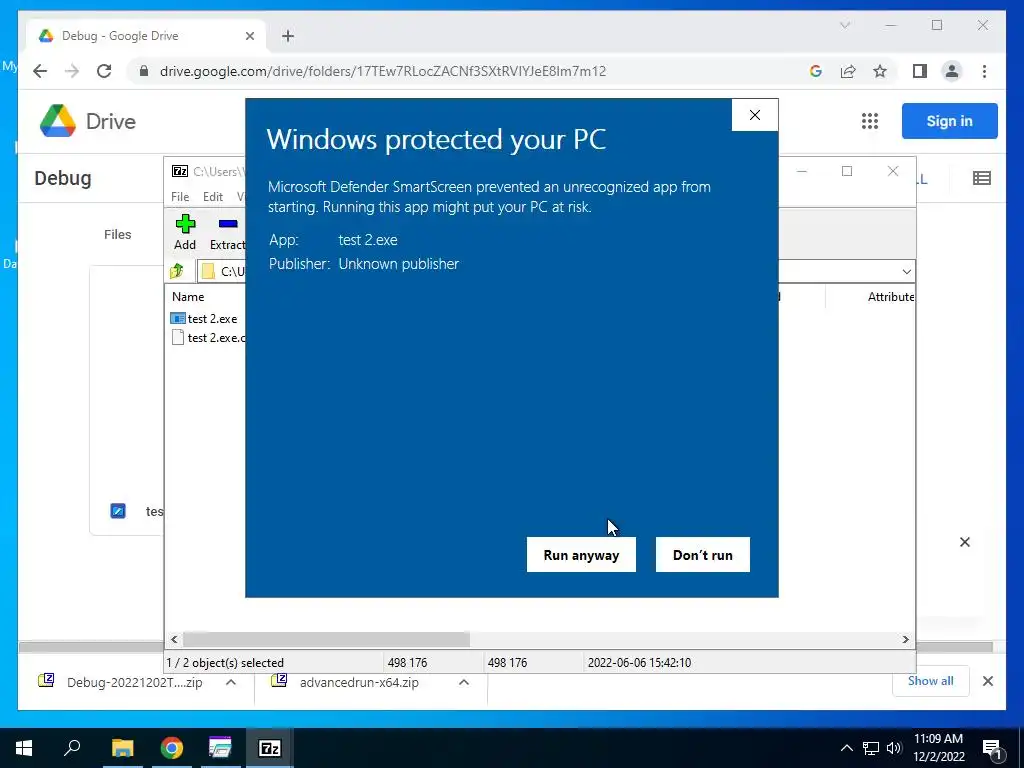Close the Chrome downloads bar
This screenshot has height=768, width=1024.
coord(987,681)
